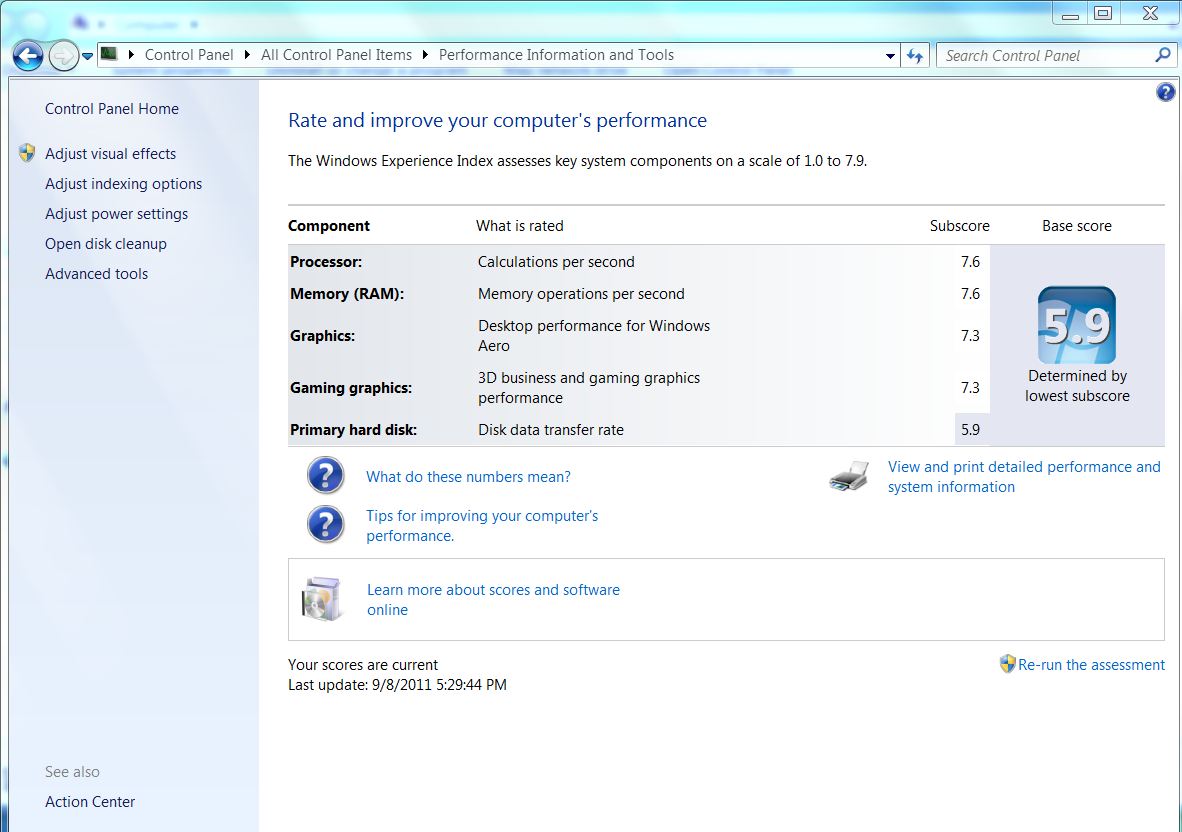Click the Processor subscore 7.6

[970, 262]
